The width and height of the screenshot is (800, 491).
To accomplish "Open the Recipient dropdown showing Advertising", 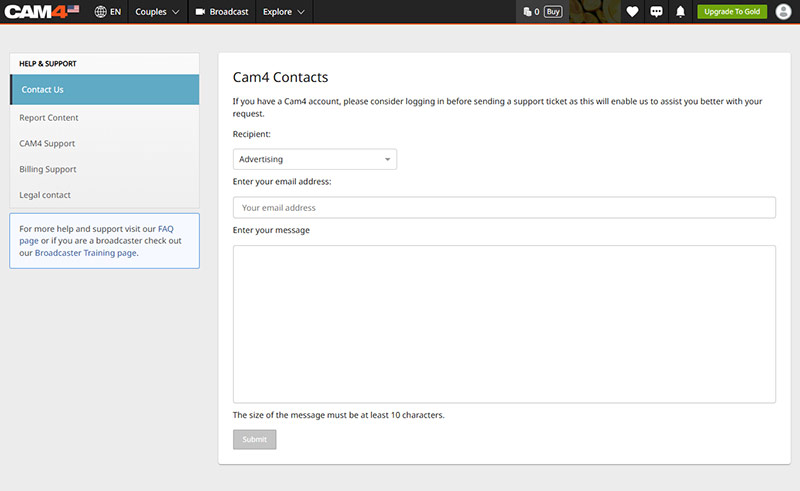I will [315, 159].
